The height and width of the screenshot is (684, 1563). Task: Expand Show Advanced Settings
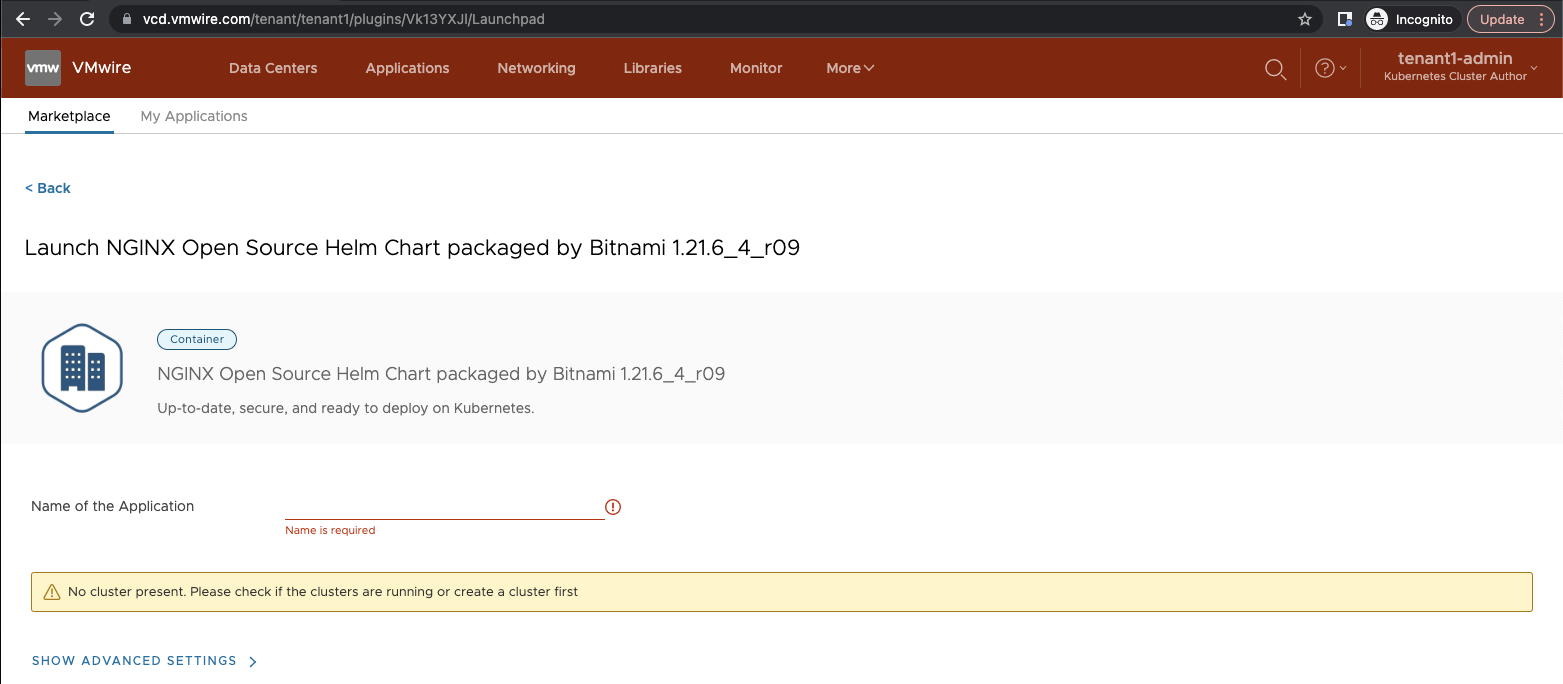144,661
